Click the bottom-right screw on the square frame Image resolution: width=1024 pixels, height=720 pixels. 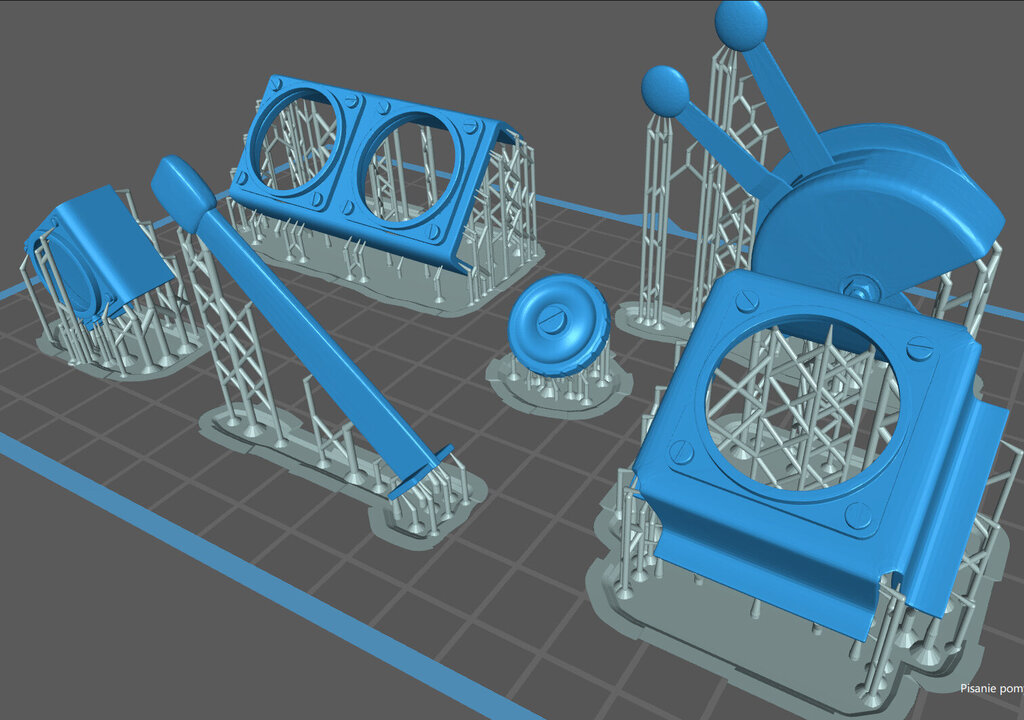coord(858,515)
